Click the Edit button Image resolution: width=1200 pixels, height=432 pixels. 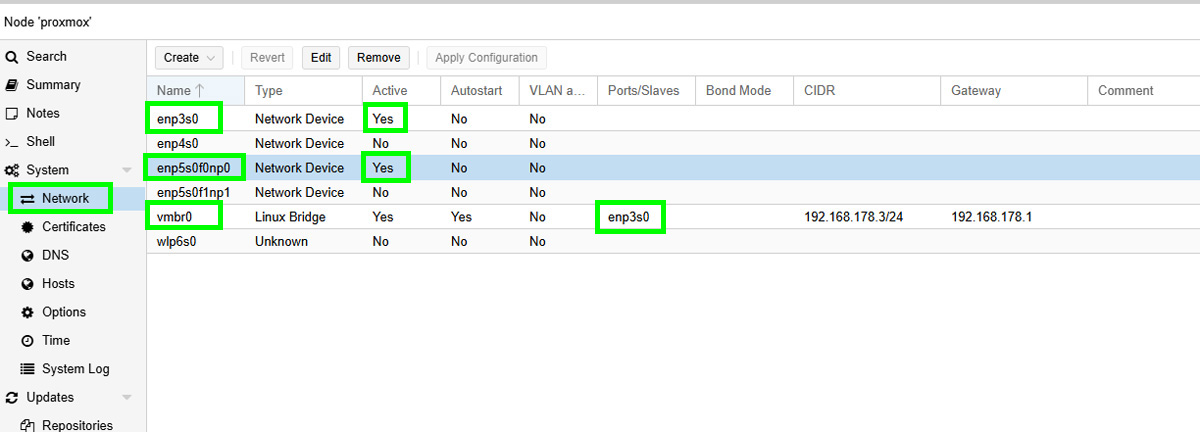coord(320,58)
